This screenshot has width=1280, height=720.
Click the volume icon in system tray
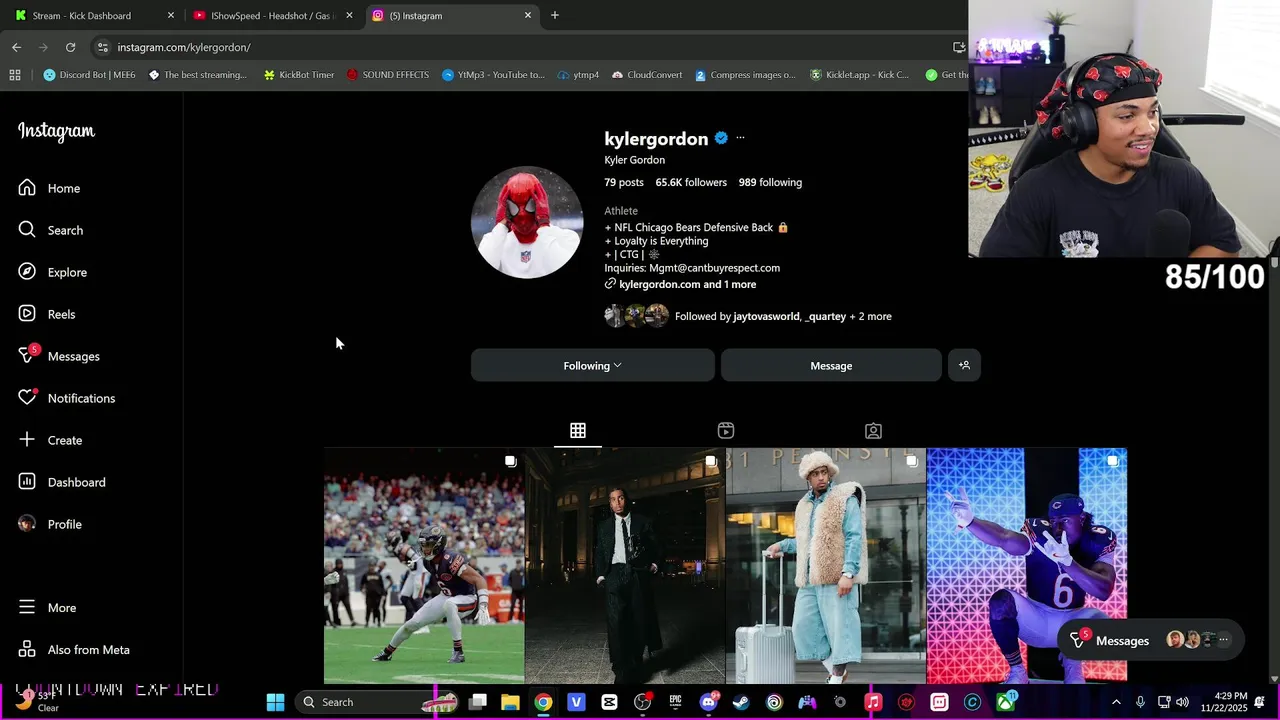[1182, 702]
